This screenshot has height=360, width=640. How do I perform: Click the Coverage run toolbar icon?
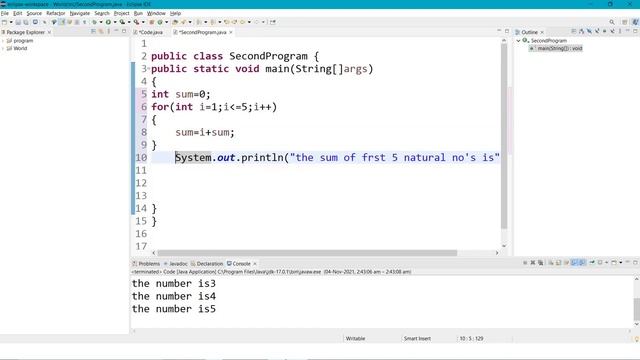[122, 22]
